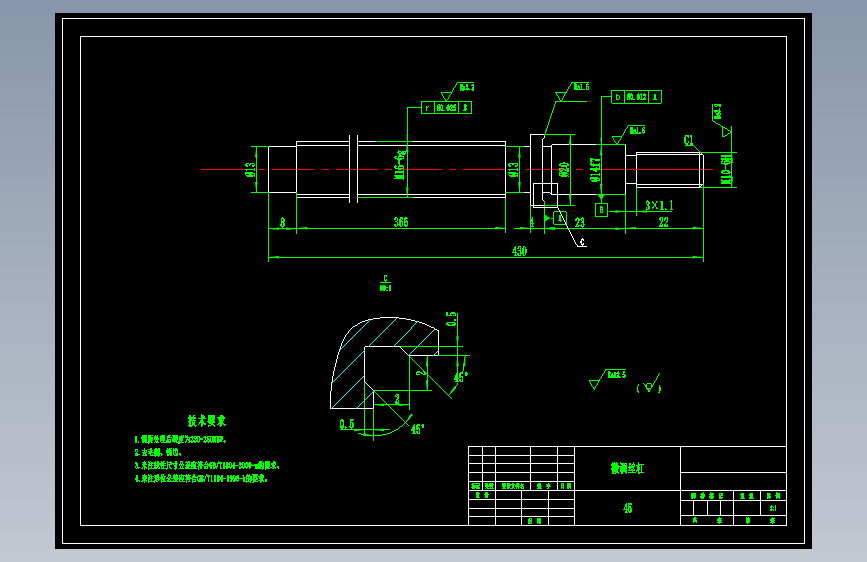Select datum B box below shaft
This screenshot has height=562, width=867.
click(602, 210)
